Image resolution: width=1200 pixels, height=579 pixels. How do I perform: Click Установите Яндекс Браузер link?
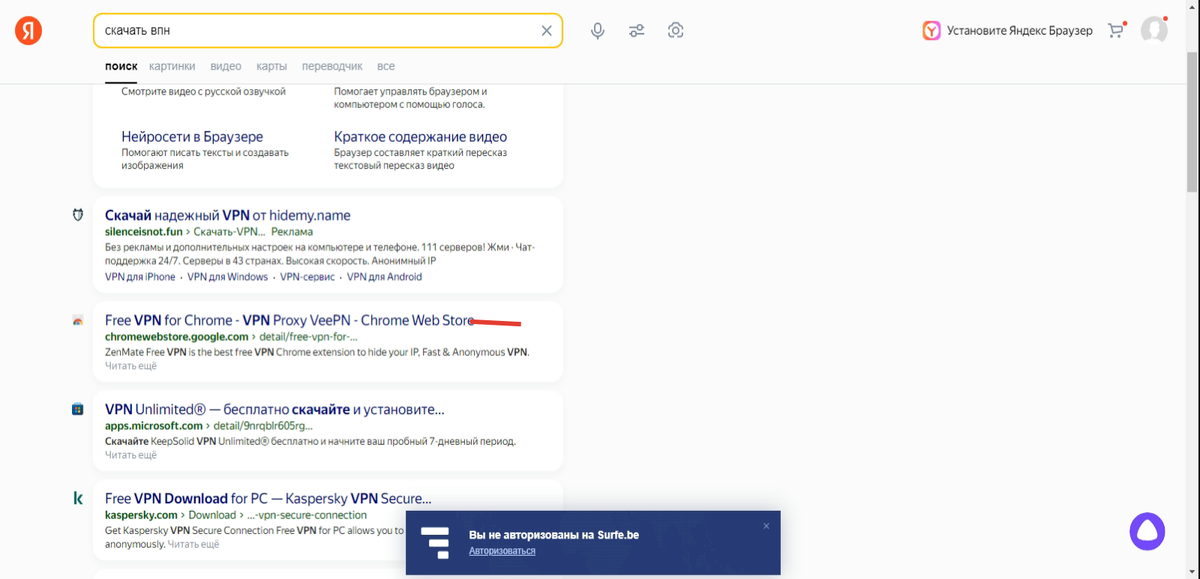[1020, 31]
